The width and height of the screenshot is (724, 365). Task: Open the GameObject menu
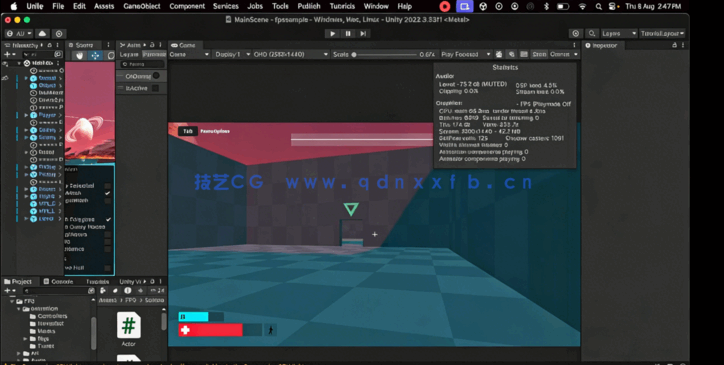(x=142, y=6)
